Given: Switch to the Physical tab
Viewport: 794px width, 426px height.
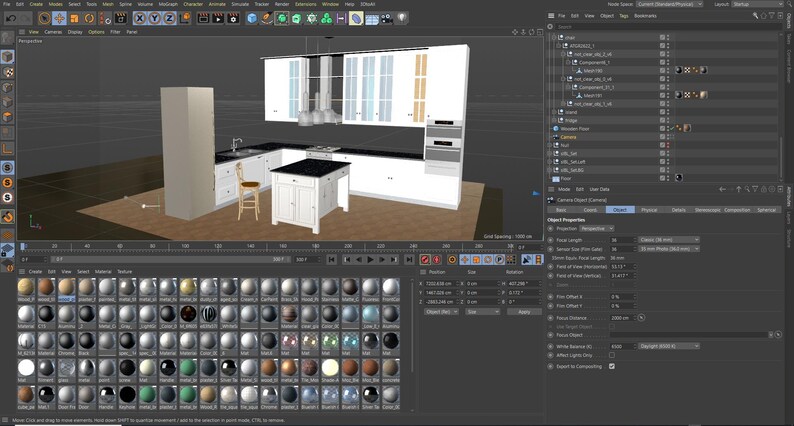Looking at the screenshot, I should 649,210.
